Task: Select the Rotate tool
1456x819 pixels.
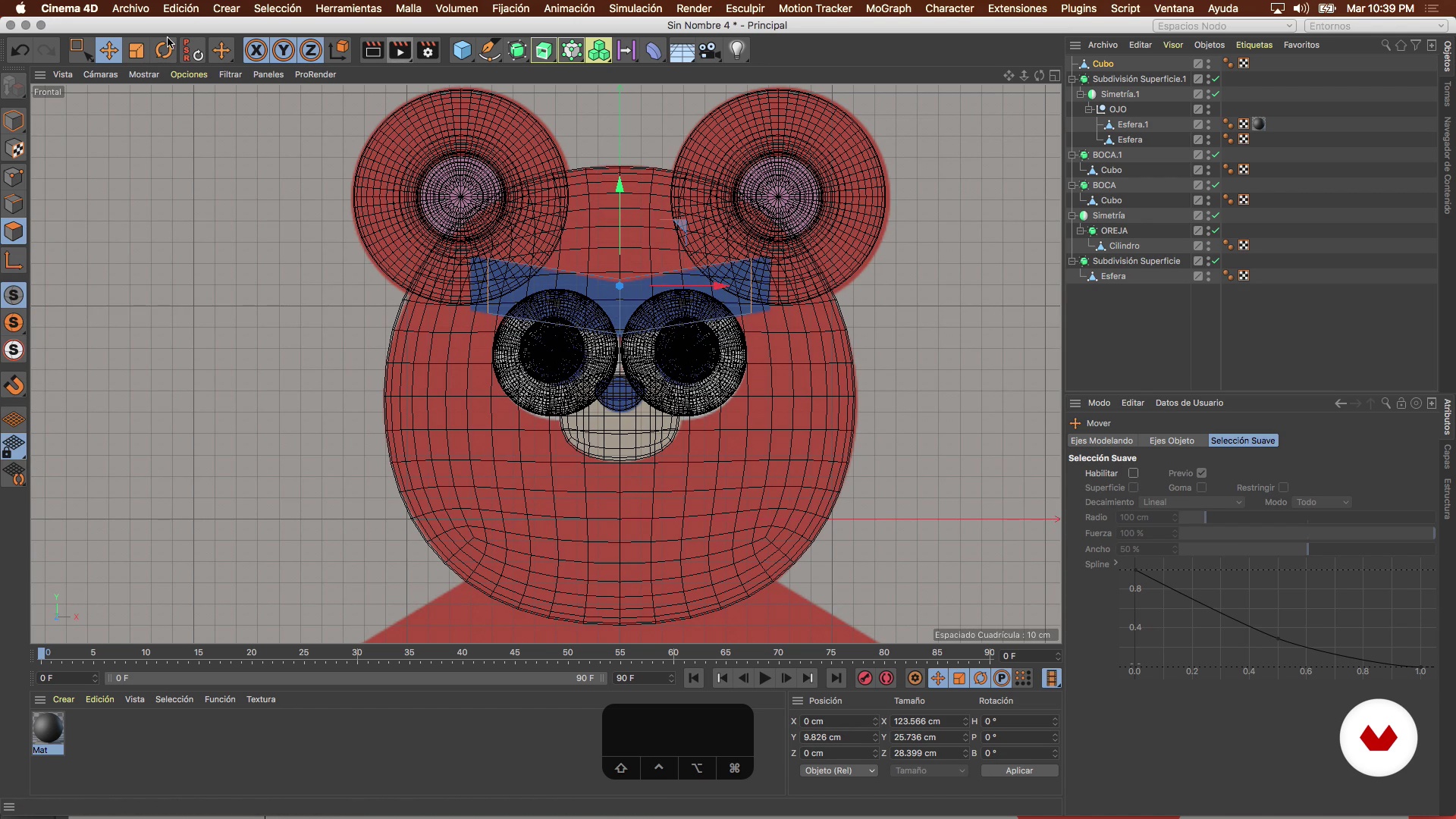Action: [164, 51]
